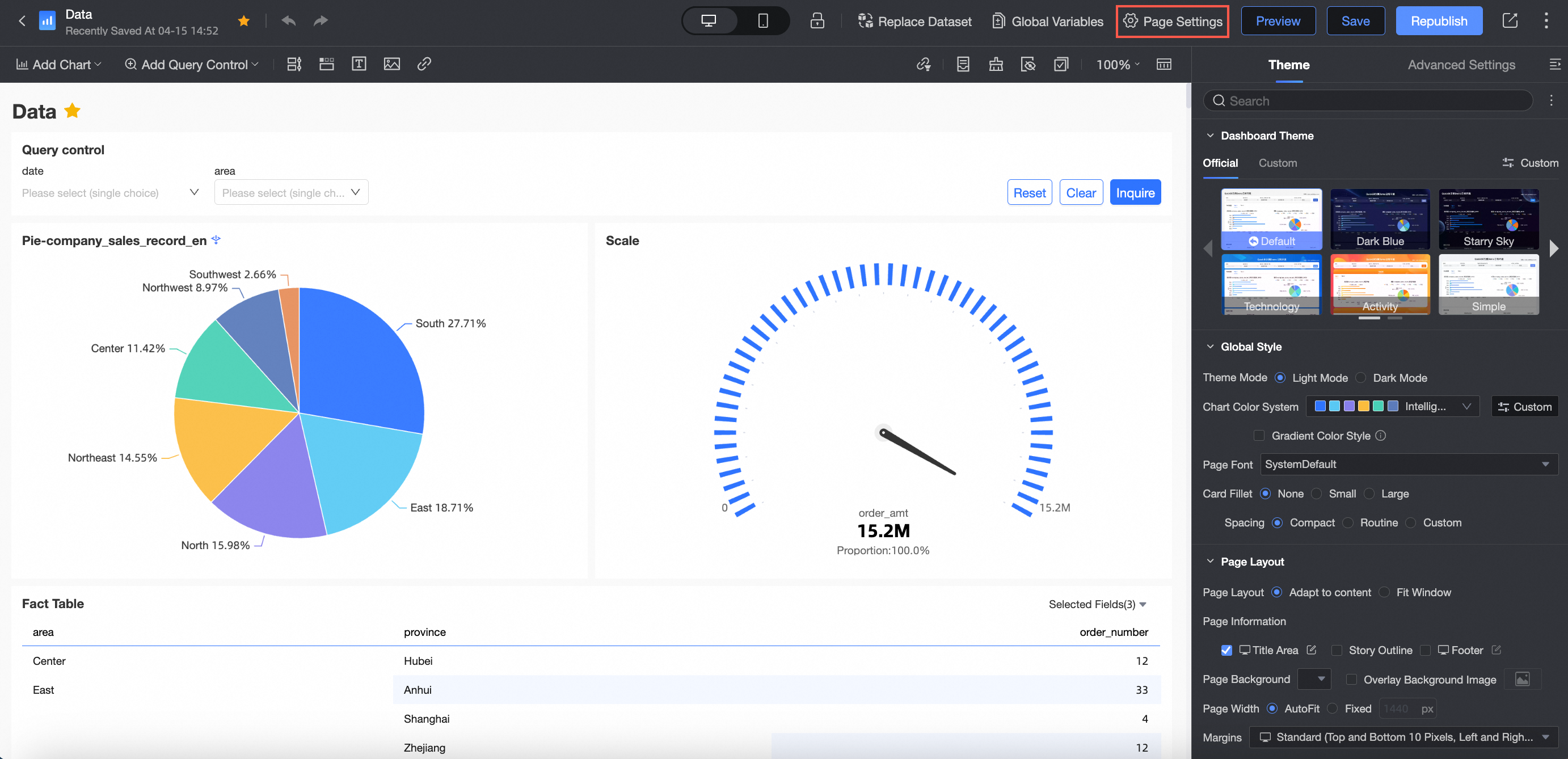The height and width of the screenshot is (759, 1568).
Task: Insert a text box widget
Action: coord(359,64)
